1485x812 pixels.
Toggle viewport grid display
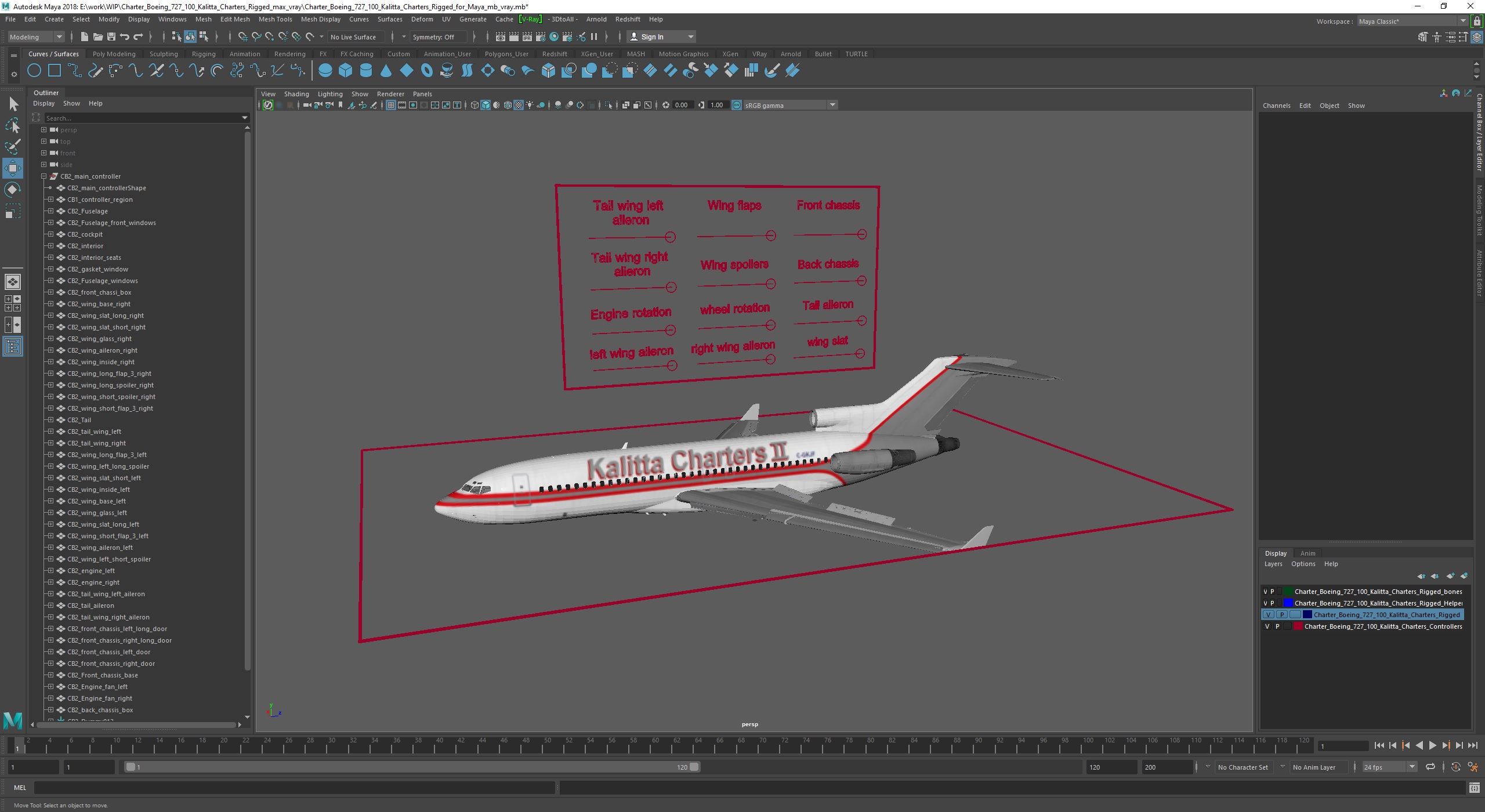[x=390, y=105]
